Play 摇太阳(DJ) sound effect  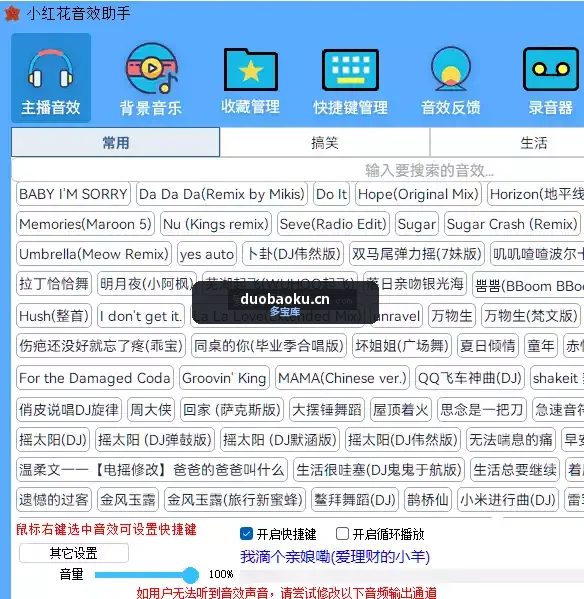pos(53,439)
